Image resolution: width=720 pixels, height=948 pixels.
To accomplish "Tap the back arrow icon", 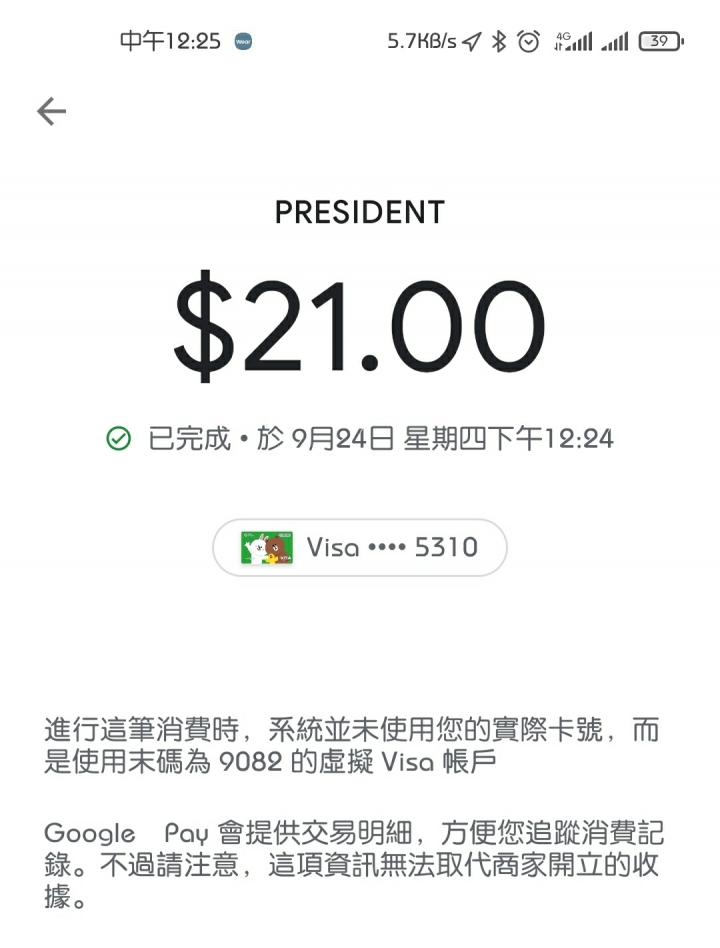I will [51, 111].
